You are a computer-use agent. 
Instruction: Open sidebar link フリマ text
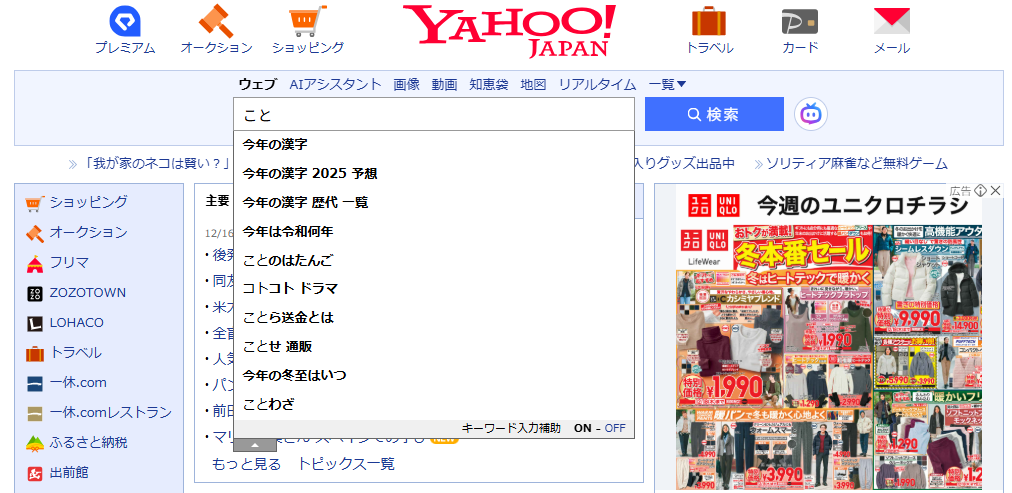69,263
